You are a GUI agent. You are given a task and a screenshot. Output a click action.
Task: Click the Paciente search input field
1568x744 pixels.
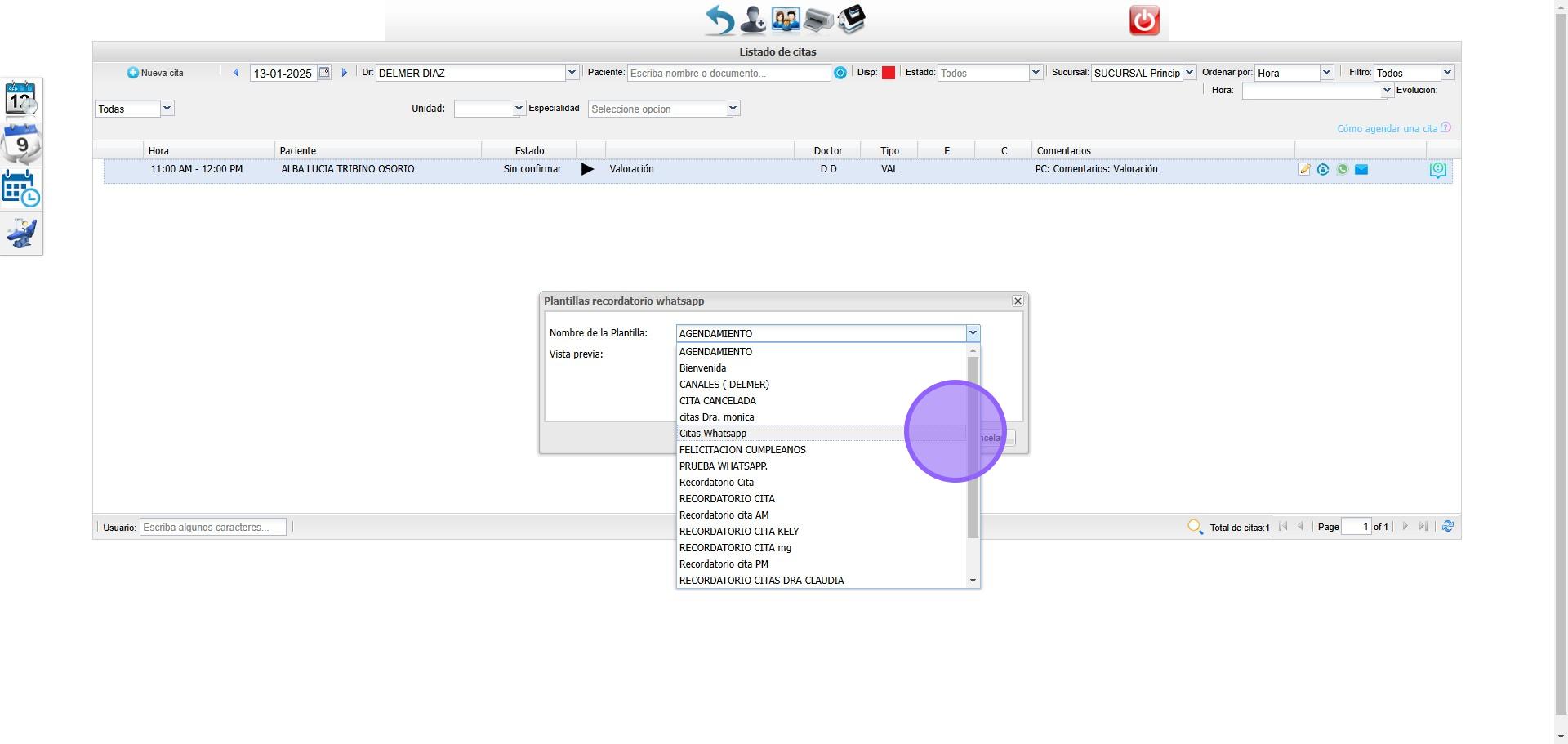point(728,73)
